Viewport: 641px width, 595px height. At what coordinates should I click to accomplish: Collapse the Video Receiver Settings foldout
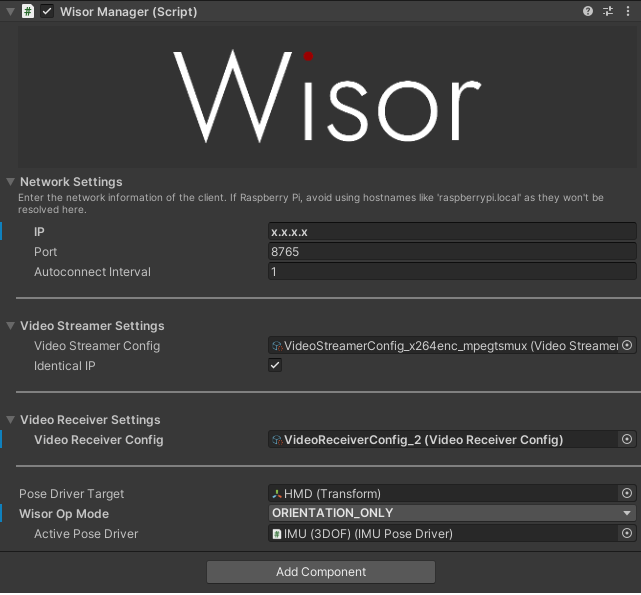click(x=11, y=420)
